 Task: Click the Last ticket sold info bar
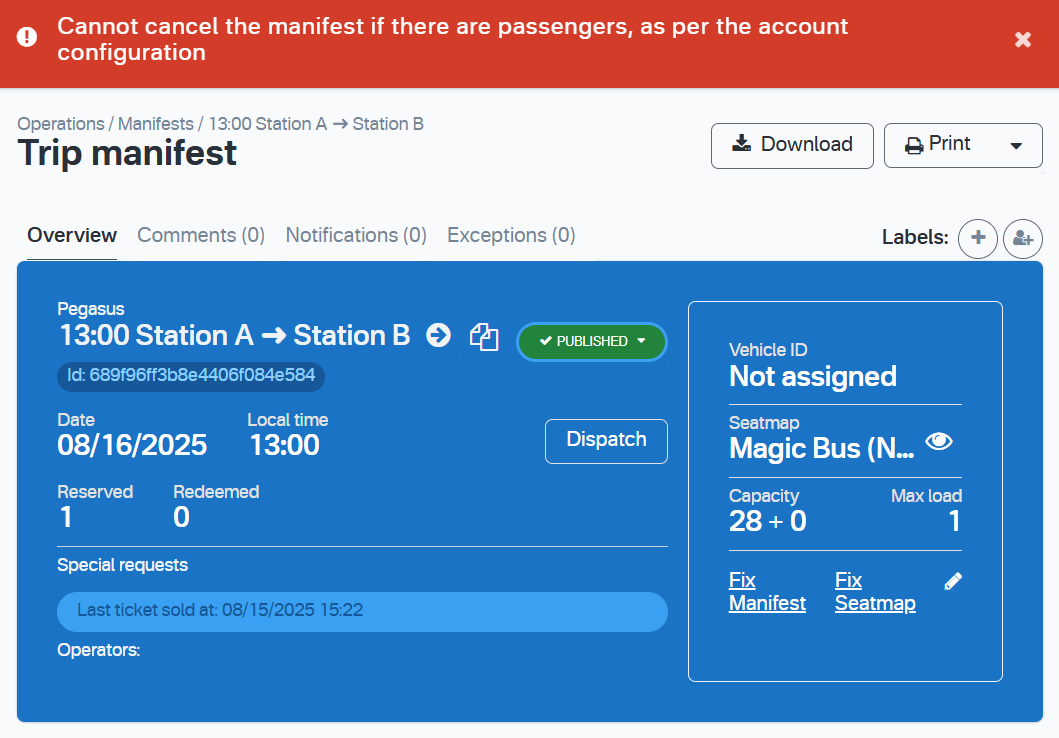(x=362, y=611)
